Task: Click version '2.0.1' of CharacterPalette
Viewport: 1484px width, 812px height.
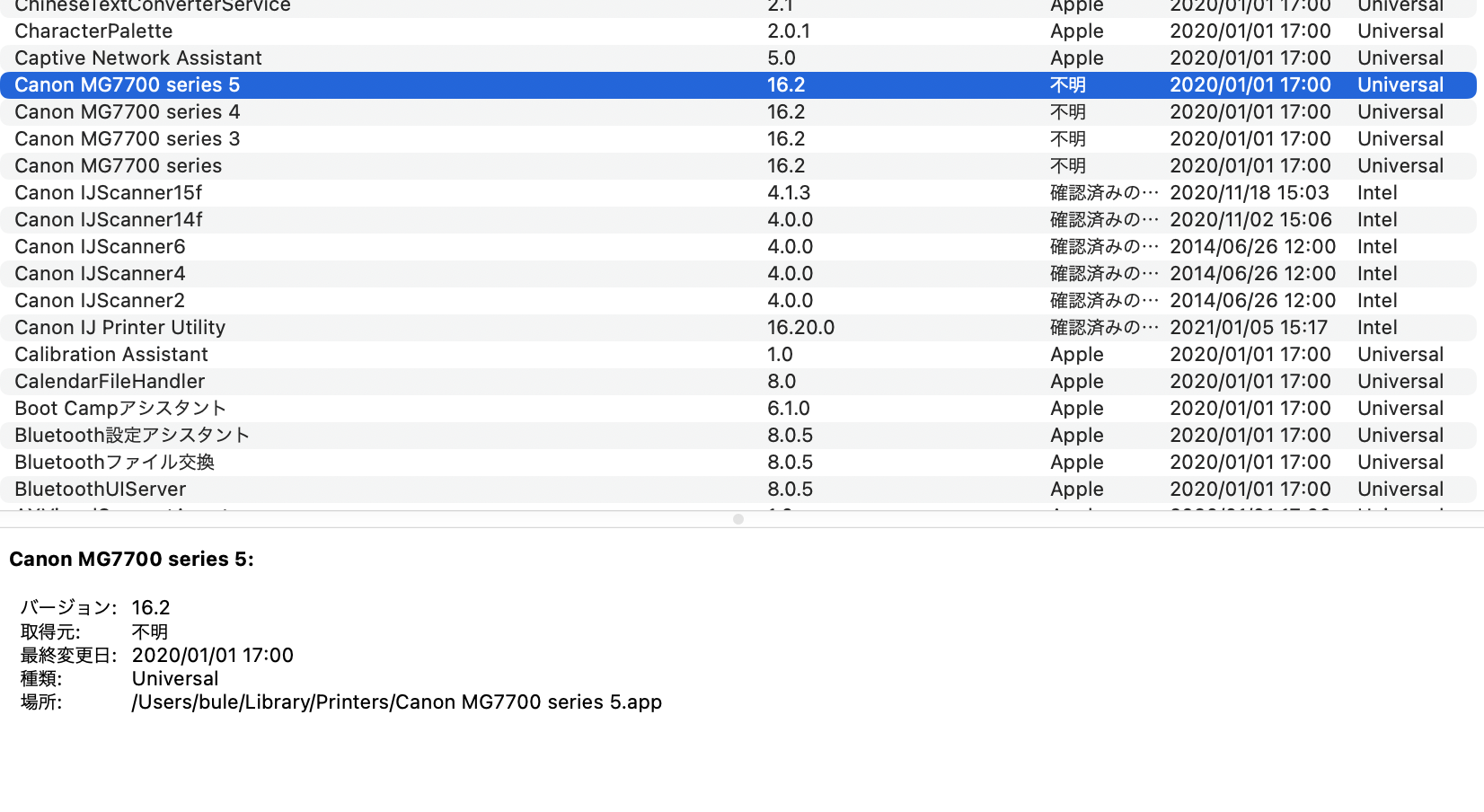Action: (x=789, y=31)
